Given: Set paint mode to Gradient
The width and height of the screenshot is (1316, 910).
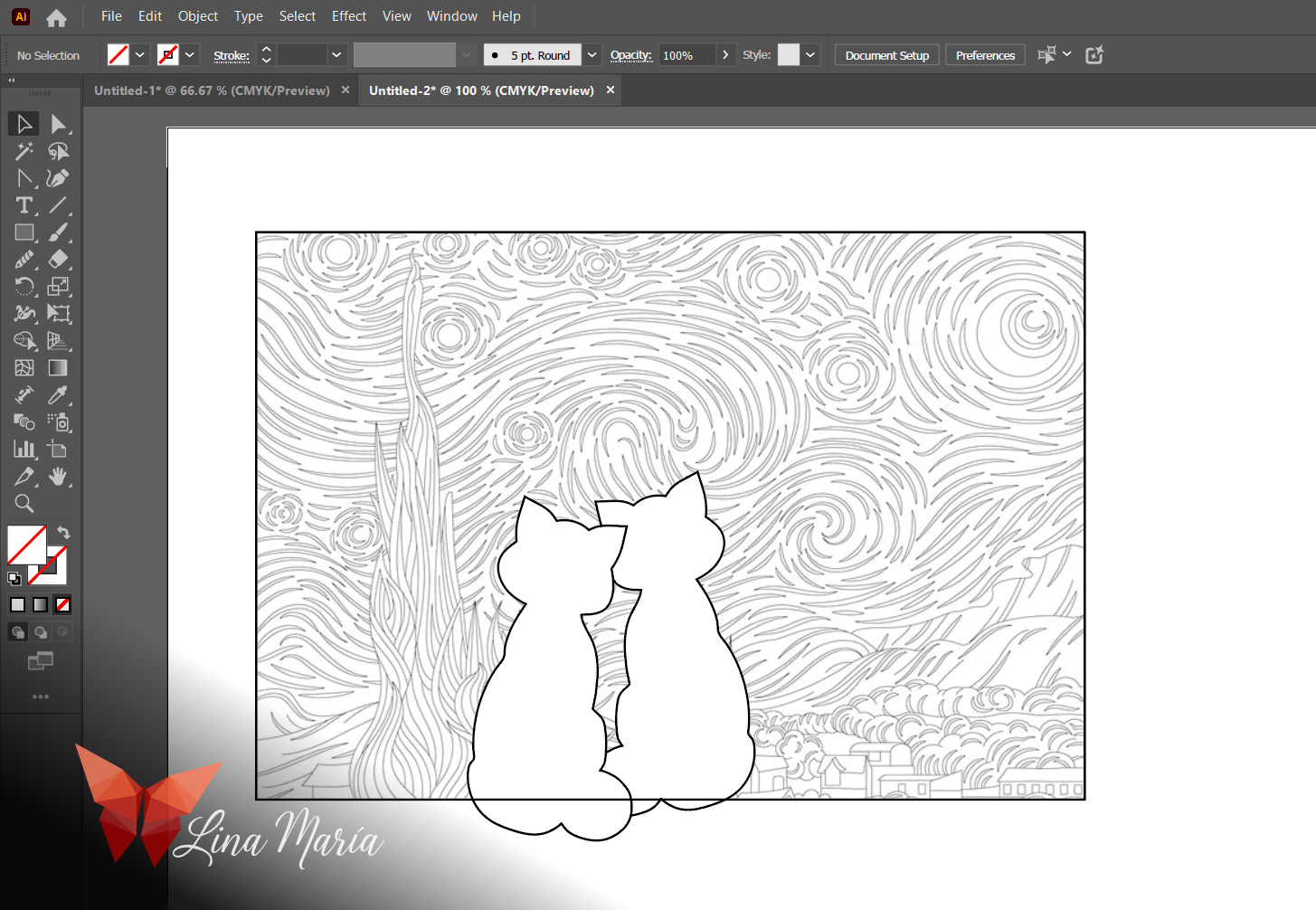Looking at the screenshot, I should tap(40, 605).
